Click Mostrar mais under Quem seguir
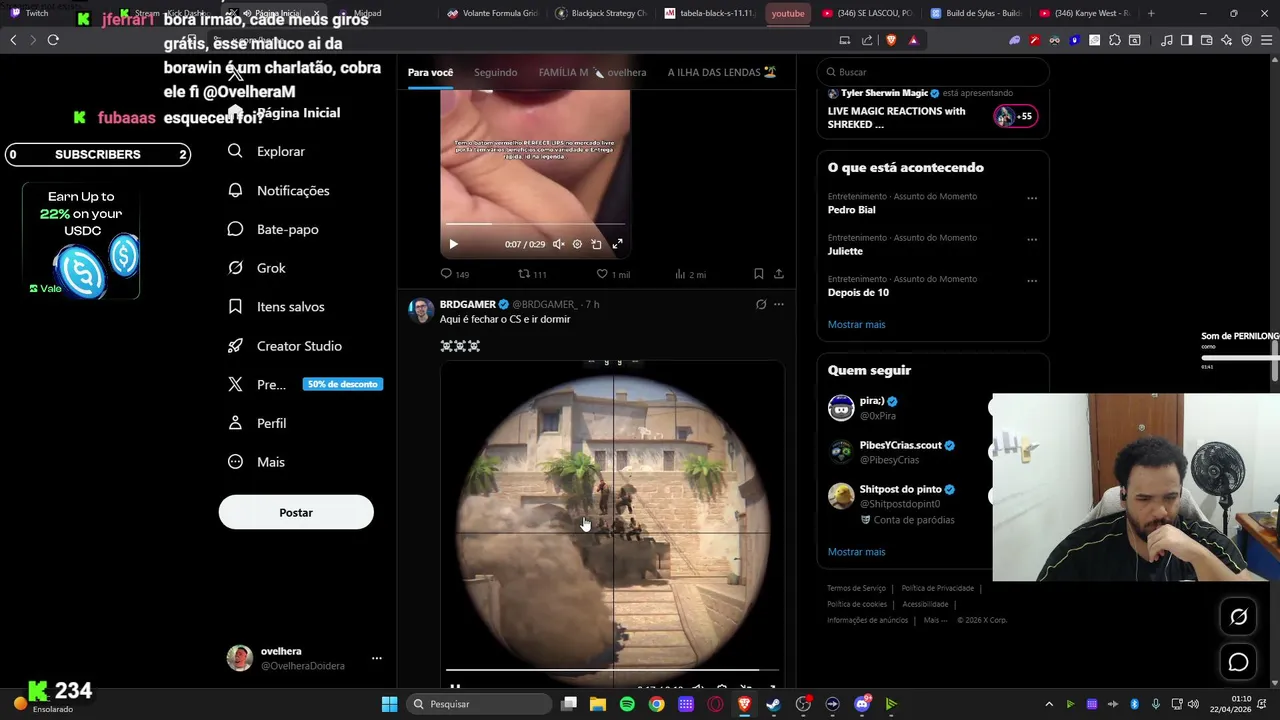Image resolution: width=1280 pixels, height=720 pixels. click(856, 552)
